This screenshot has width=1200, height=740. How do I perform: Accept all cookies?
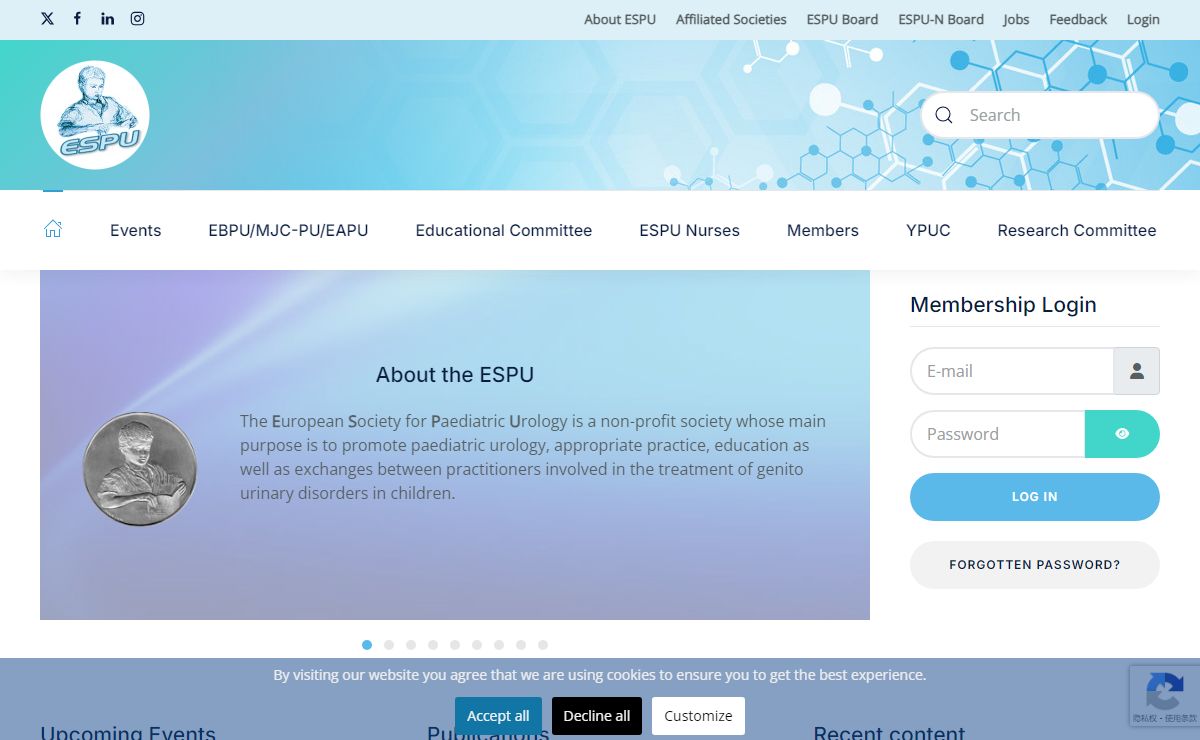tap(498, 716)
